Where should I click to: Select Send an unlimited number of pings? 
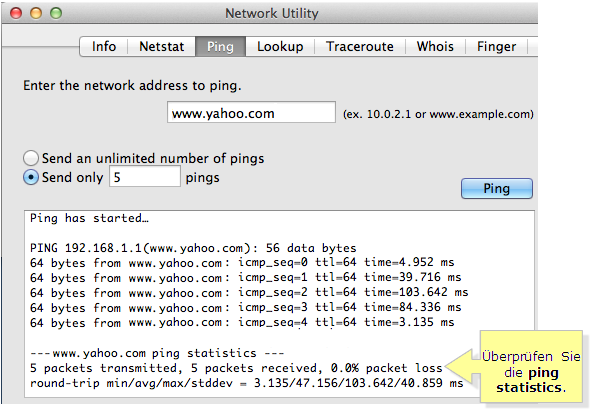31,158
